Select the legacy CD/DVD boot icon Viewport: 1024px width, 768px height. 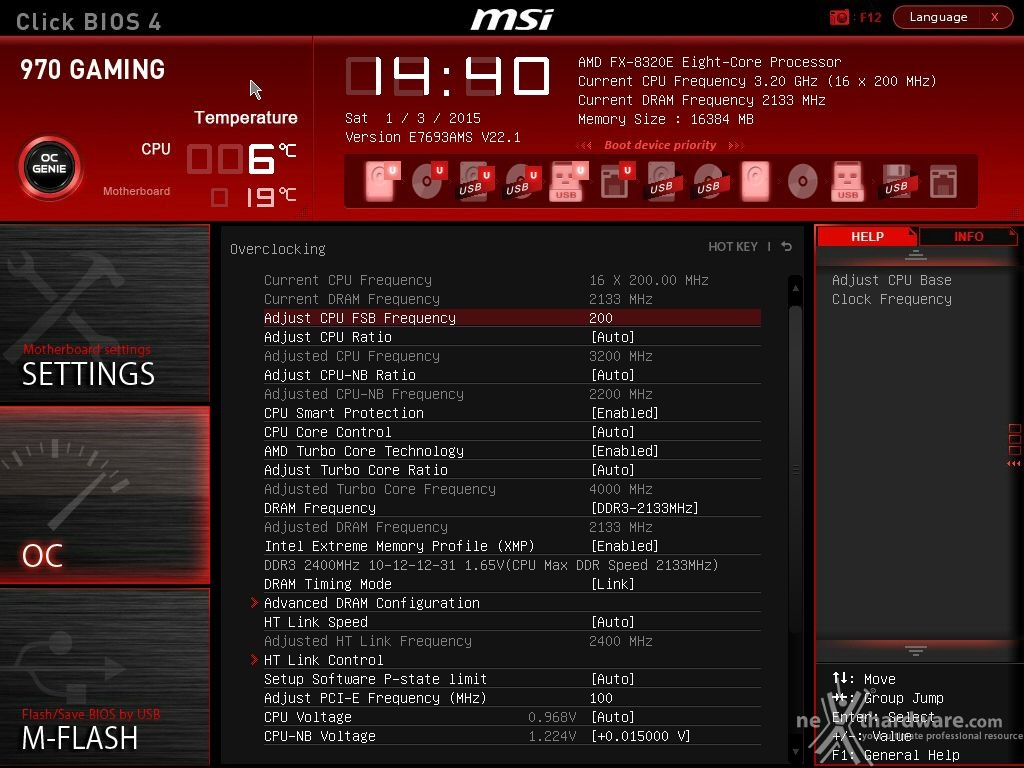(x=802, y=182)
